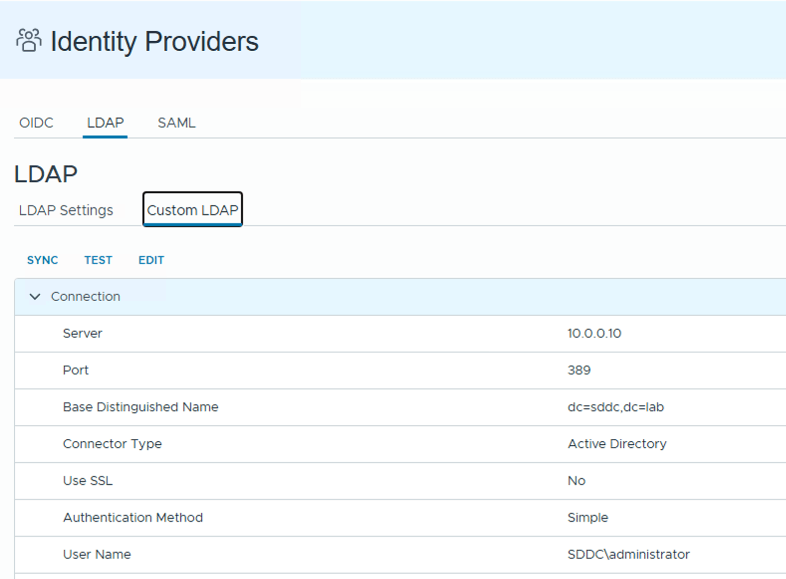This screenshot has width=786, height=579.
Task: Click the Simple authentication method value
Action: 588,518
